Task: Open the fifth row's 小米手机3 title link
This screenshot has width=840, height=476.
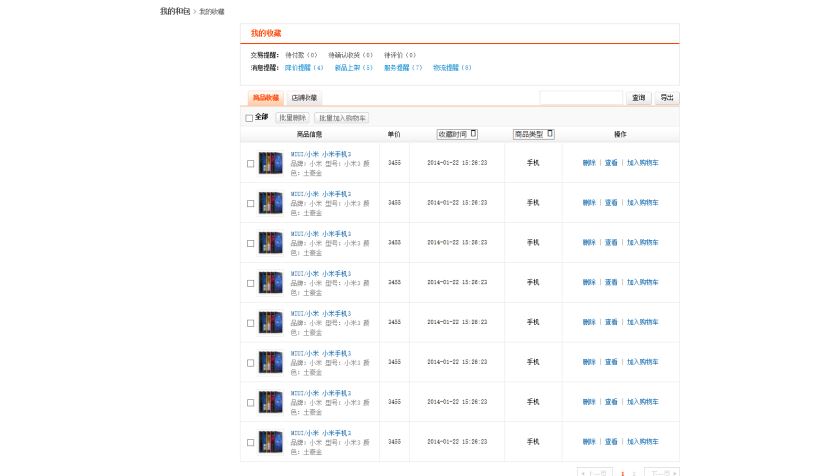Action: click(x=321, y=314)
